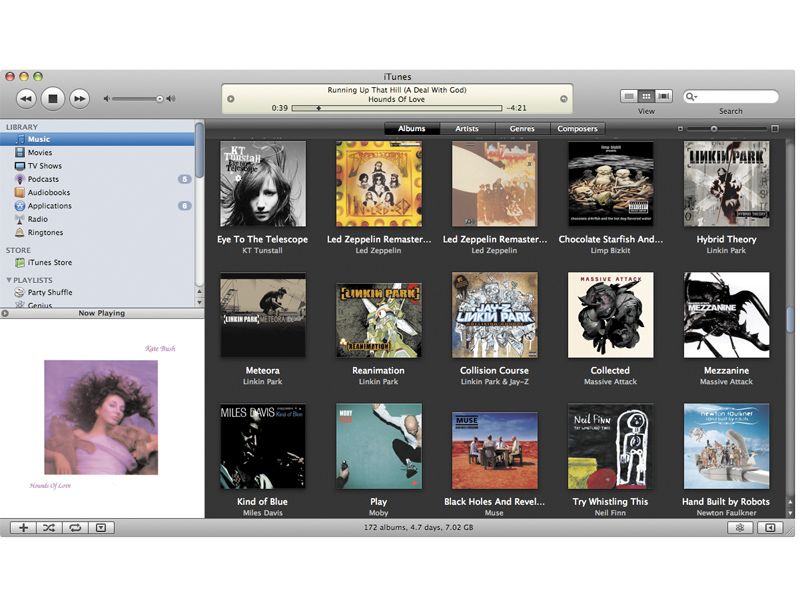
Task: Open Black Holes And Revelations cover
Action: tap(494, 451)
